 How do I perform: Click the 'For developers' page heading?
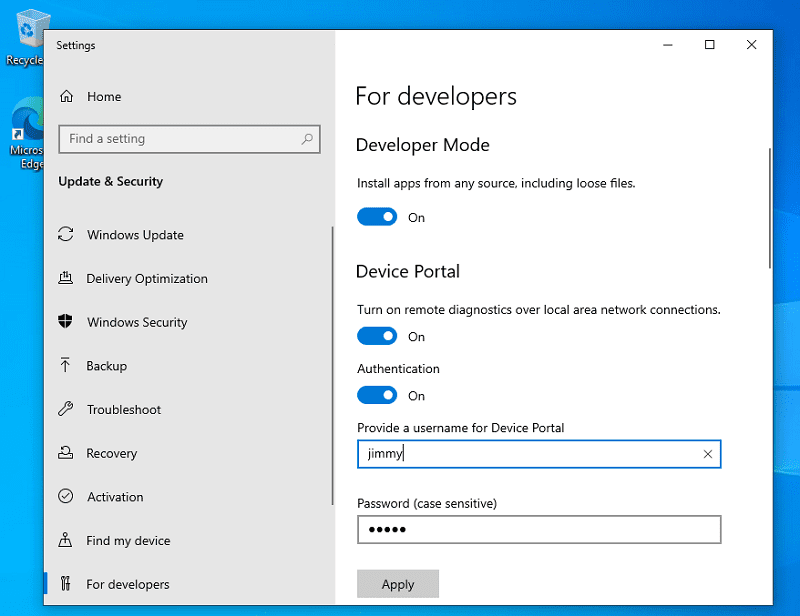436,96
